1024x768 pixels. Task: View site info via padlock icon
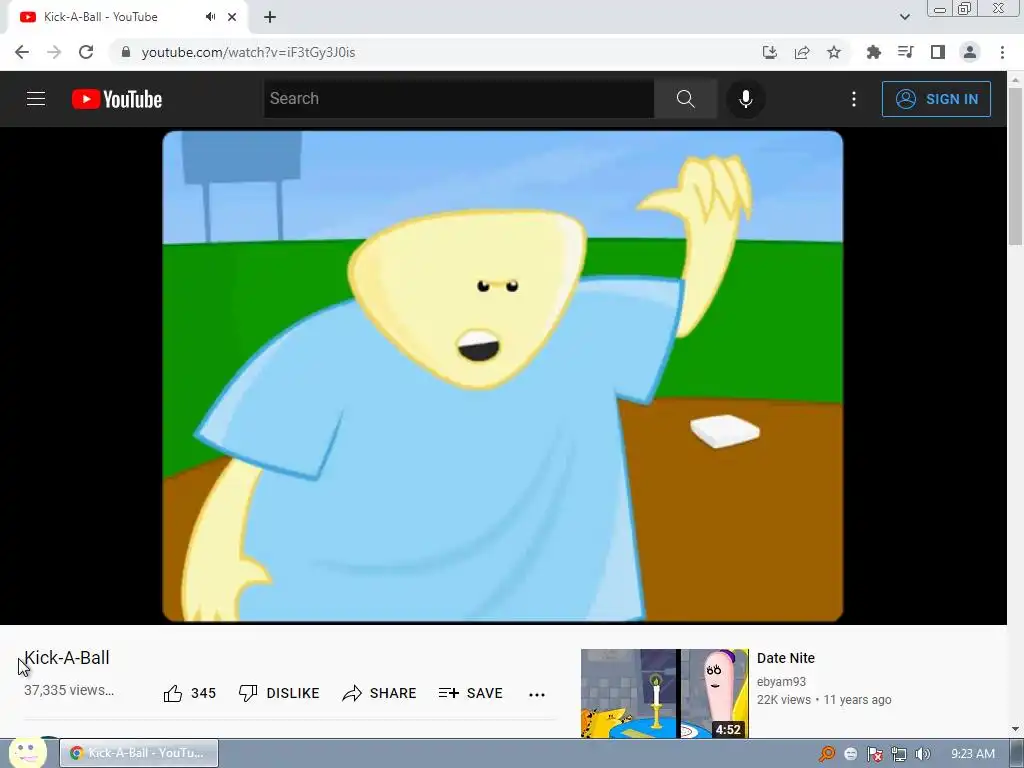(x=126, y=52)
